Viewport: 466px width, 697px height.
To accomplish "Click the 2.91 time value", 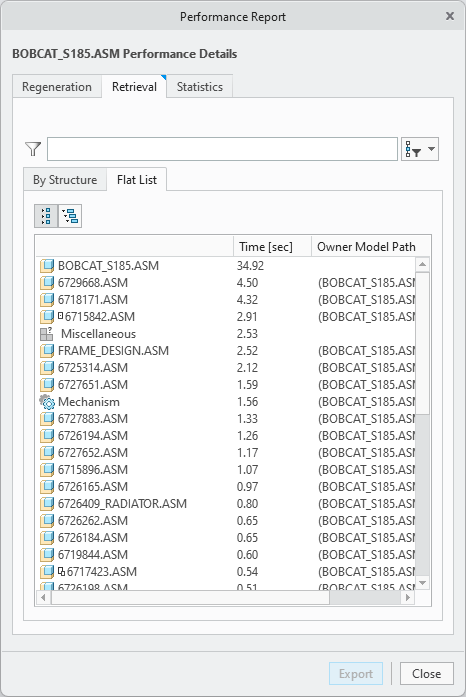I will [x=247, y=316].
